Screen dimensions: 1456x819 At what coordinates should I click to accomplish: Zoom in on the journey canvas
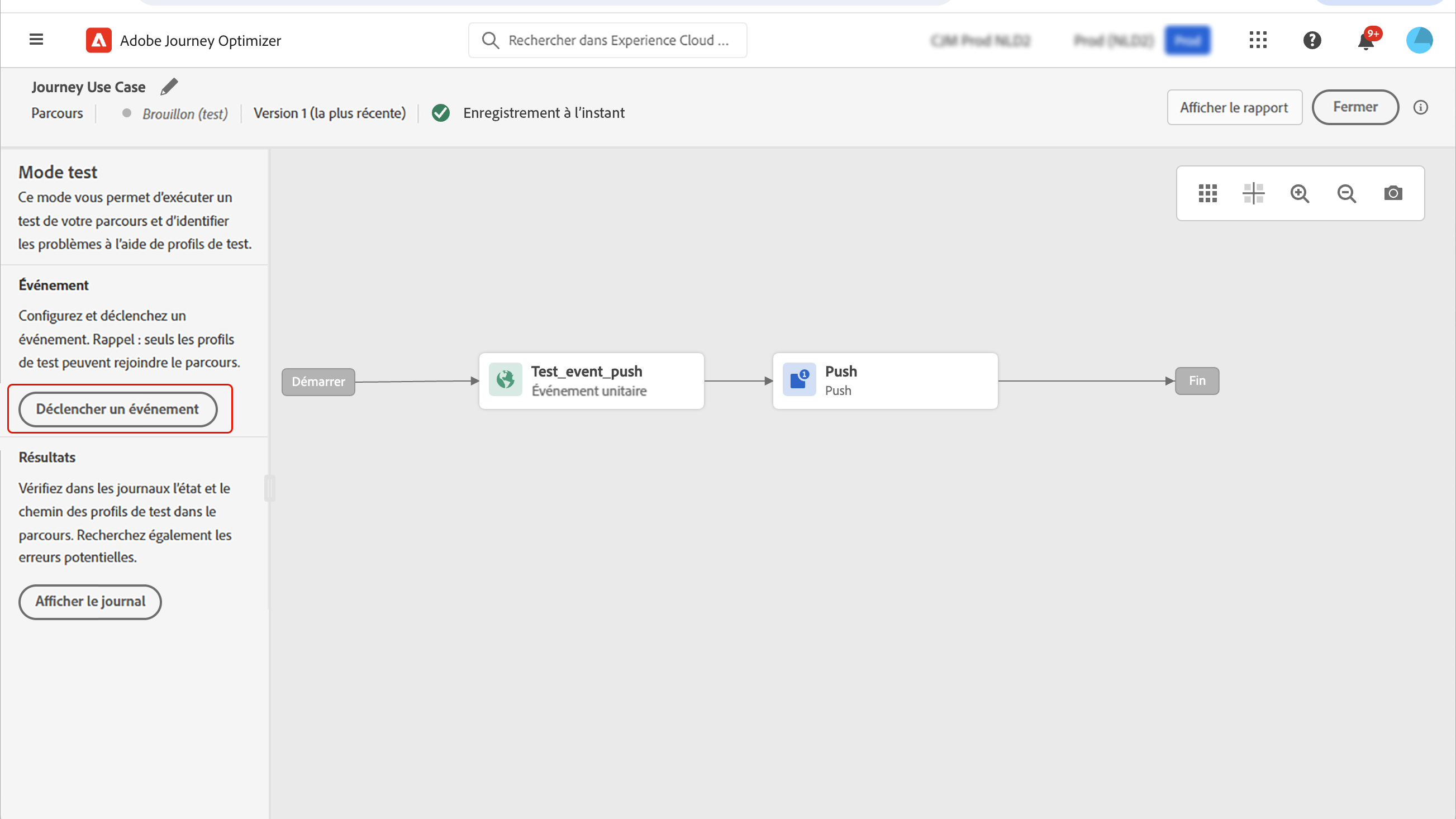coord(1300,193)
